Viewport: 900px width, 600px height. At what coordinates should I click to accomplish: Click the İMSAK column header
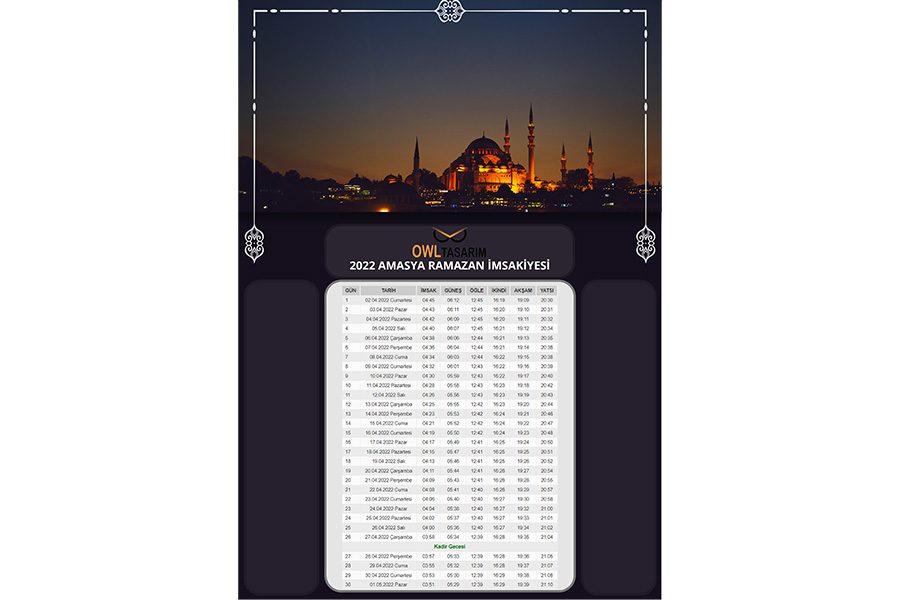coord(428,291)
